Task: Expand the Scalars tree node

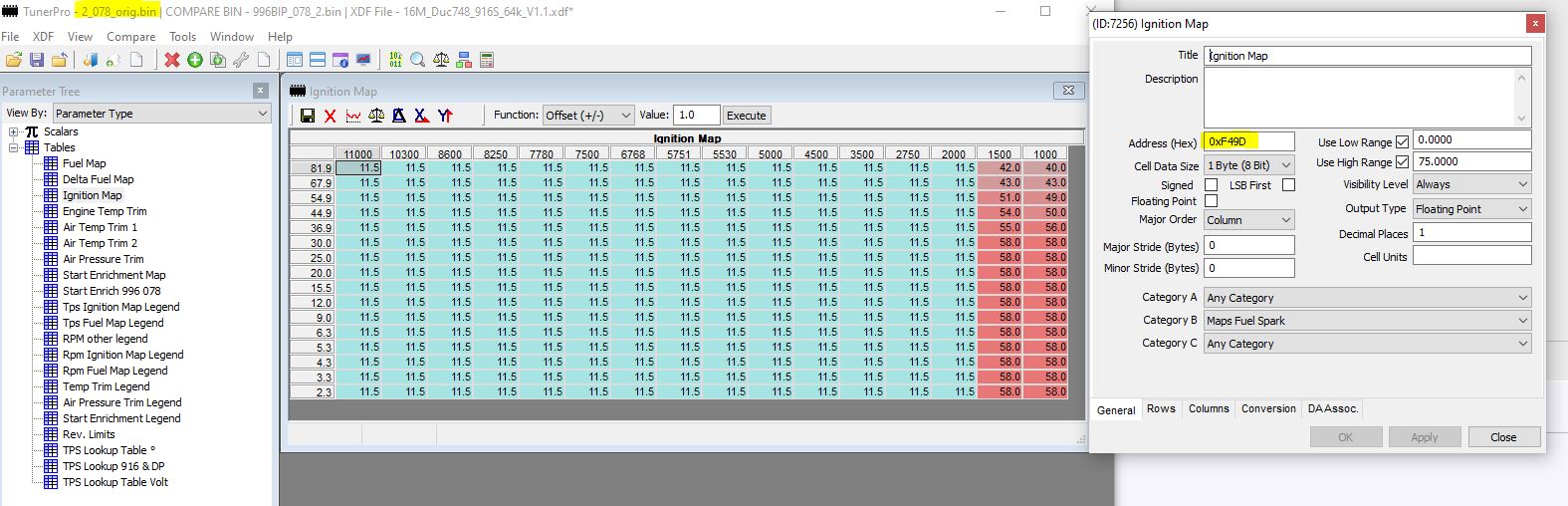Action: 14,131
